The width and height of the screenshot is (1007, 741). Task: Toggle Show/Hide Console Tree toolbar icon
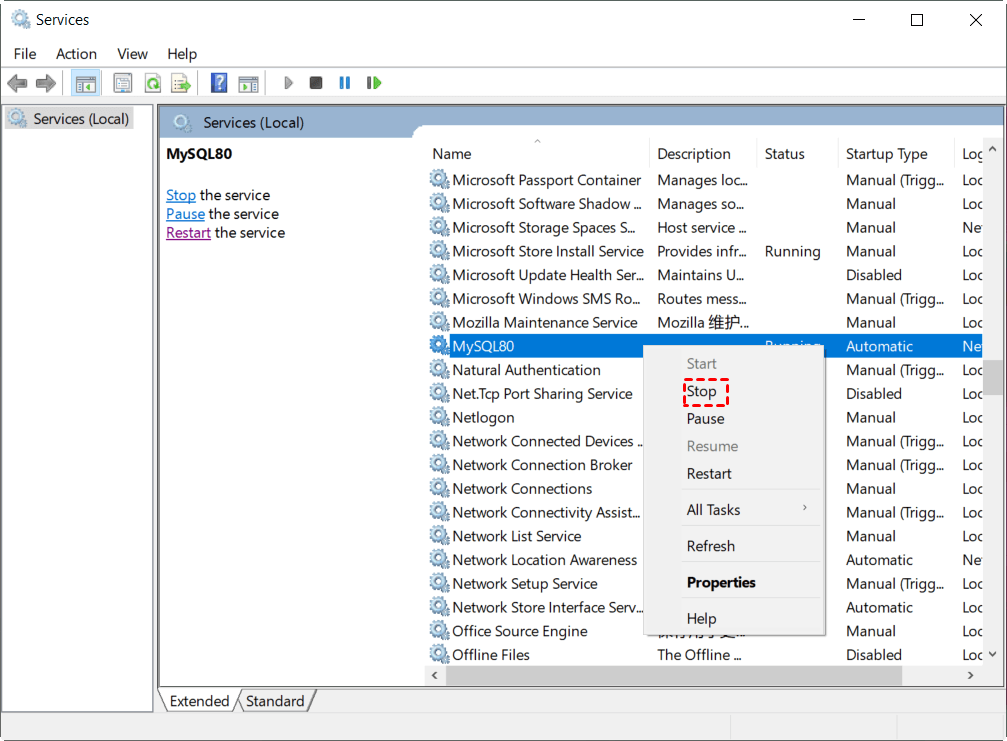click(86, 83)
